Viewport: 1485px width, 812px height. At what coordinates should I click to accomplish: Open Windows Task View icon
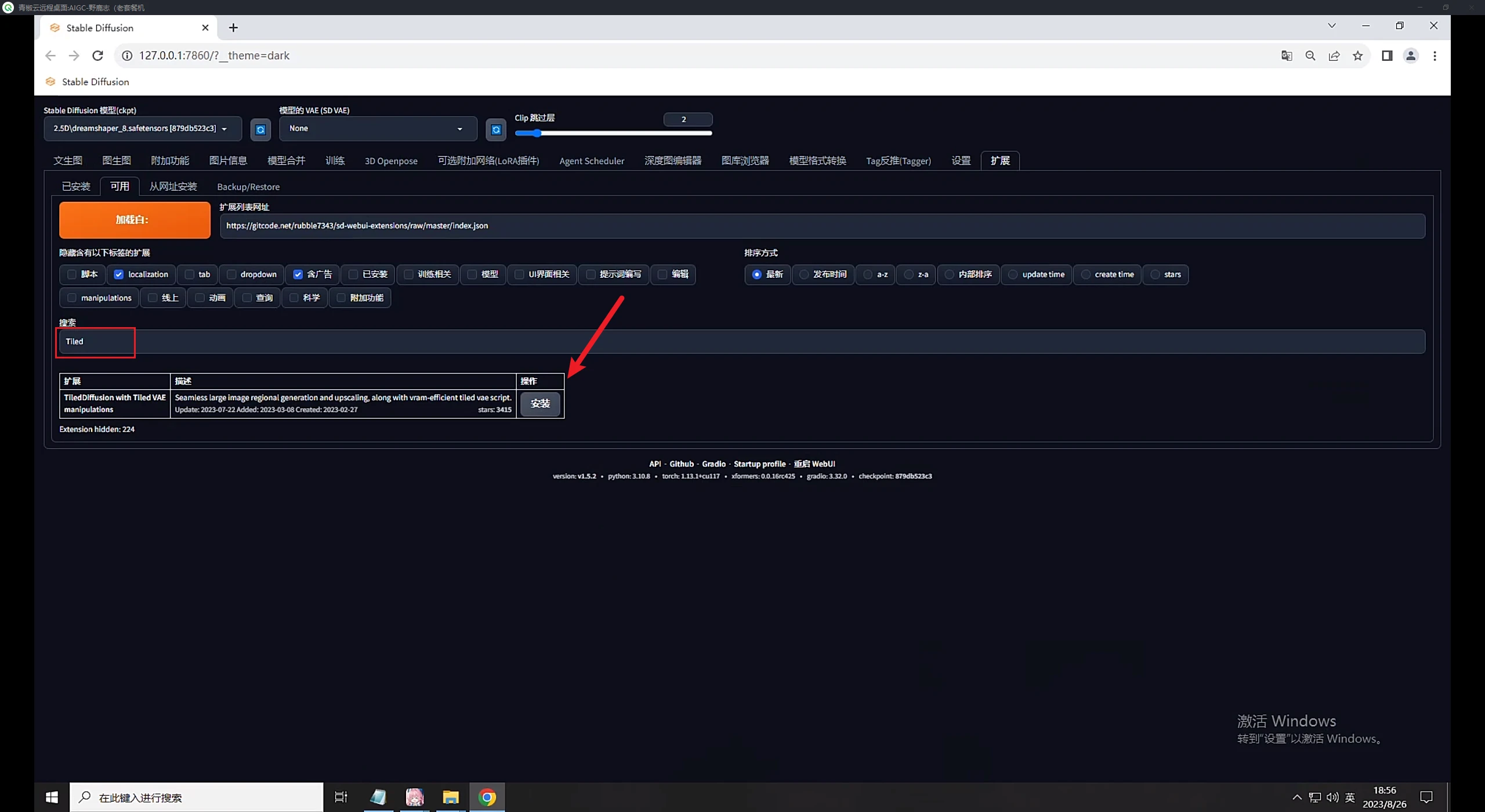tap(341, 797)
